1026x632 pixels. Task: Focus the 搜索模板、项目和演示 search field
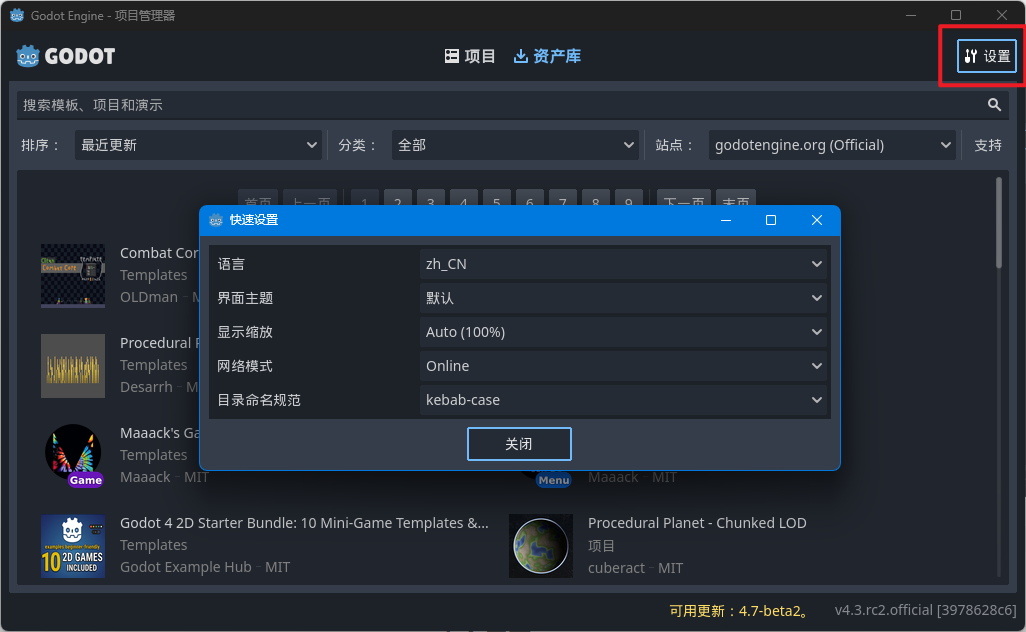pyautogui.click(x=512, y=105)
